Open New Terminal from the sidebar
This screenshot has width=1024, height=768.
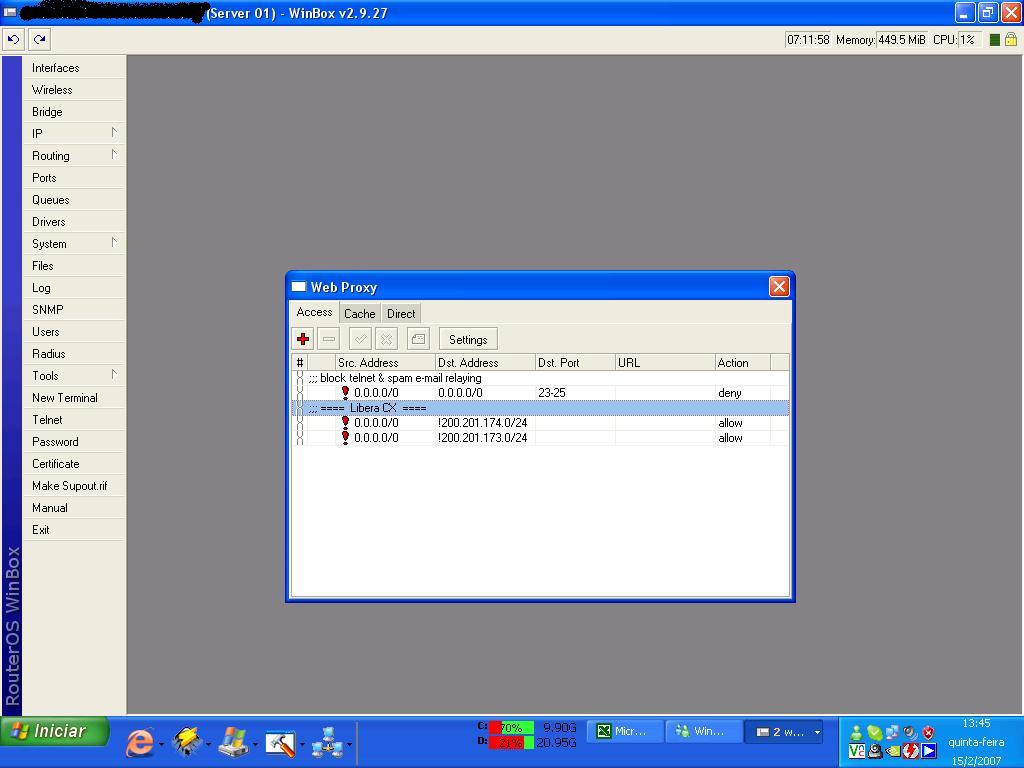pos(74,398)
